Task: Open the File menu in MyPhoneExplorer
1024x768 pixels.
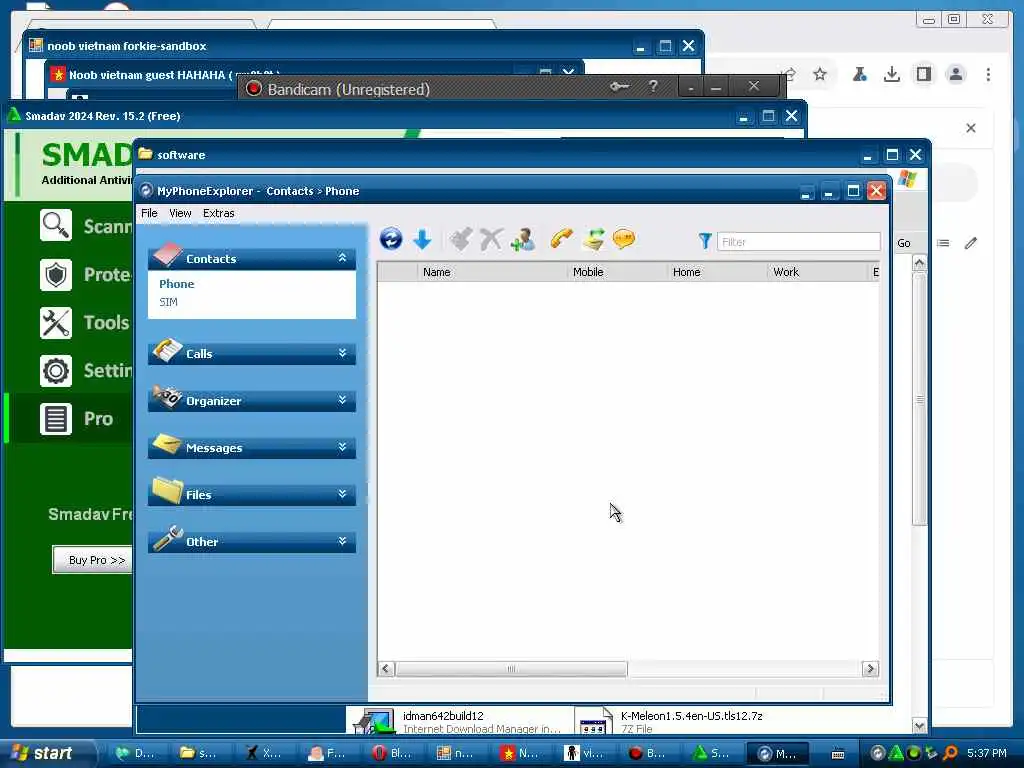Action: point(149,213)
